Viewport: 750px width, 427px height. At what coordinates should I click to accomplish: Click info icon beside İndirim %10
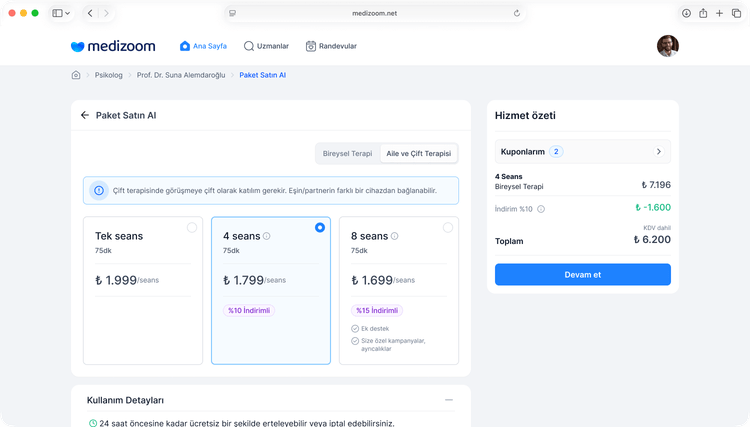point(541,209)
